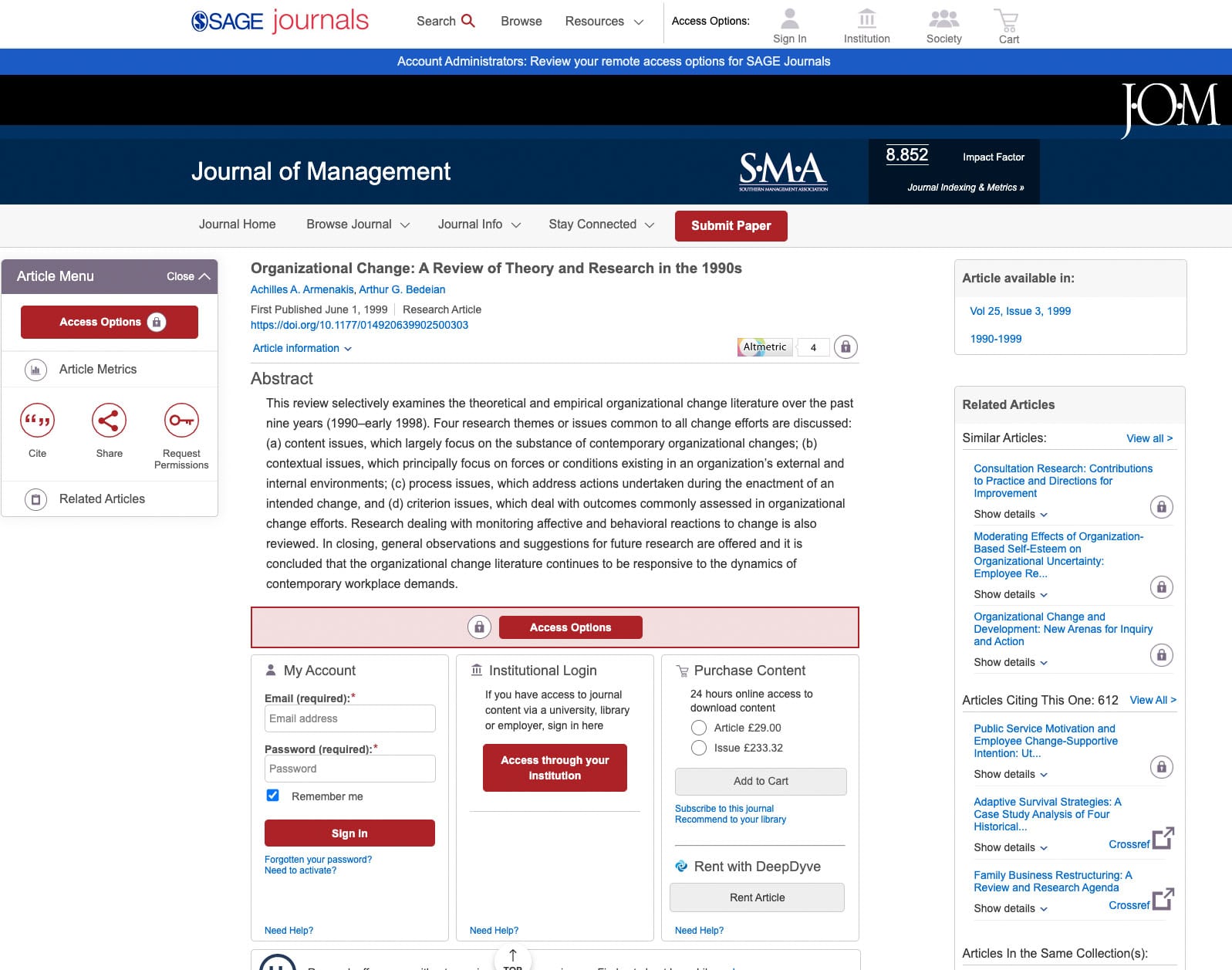Screen dimensions: 1232x970
Task: Open the 1990-1999 archive link
Action: pos(995,340)
